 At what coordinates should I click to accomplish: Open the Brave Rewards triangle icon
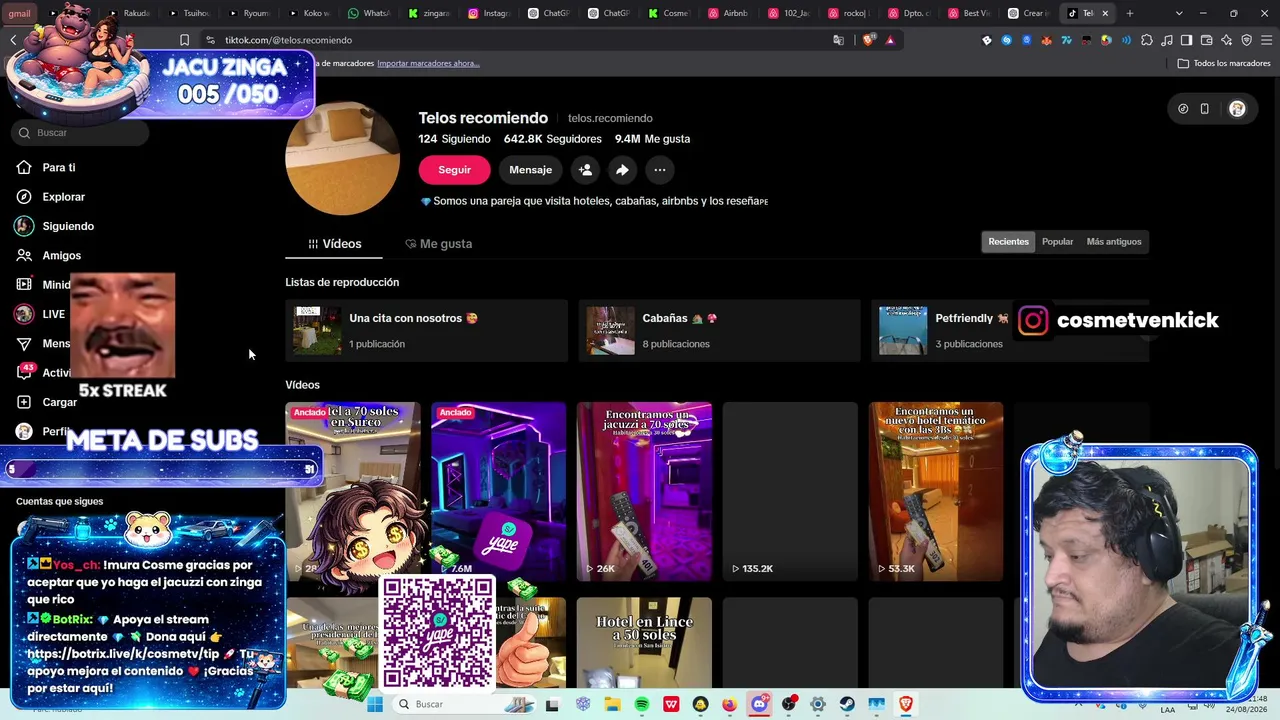coord(890,40)
